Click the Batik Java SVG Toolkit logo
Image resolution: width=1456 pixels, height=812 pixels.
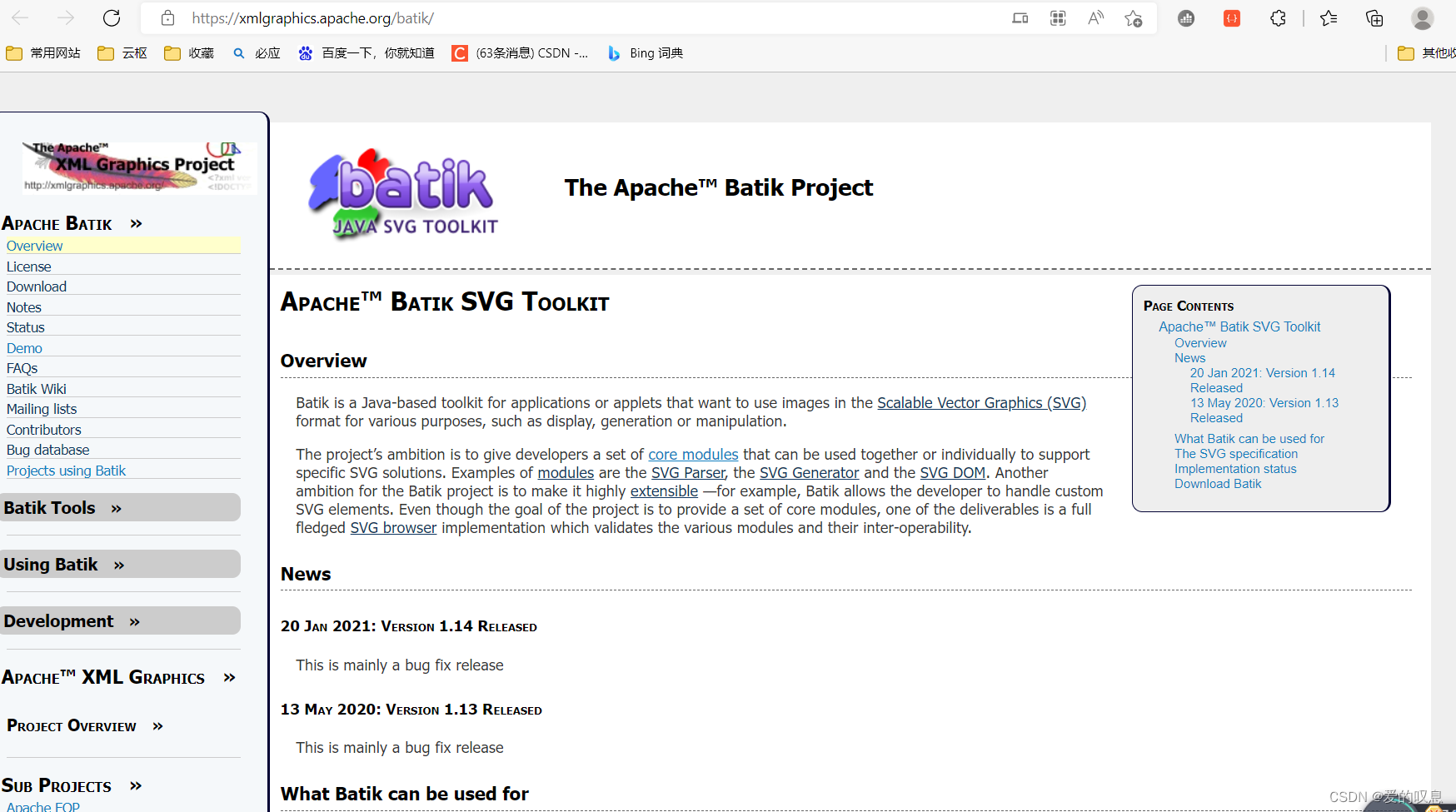[403, 195]
